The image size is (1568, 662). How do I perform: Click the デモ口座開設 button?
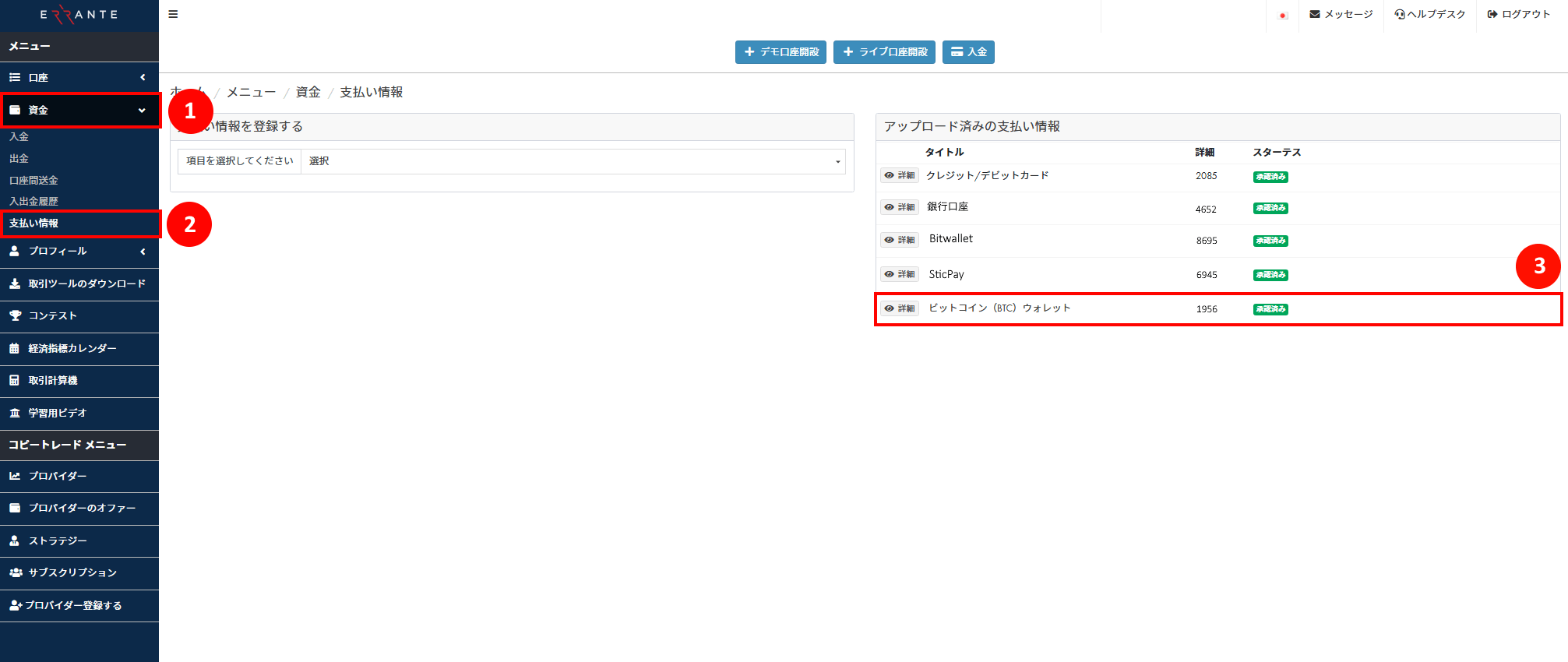pyautogui.click(x=780, y=52)
